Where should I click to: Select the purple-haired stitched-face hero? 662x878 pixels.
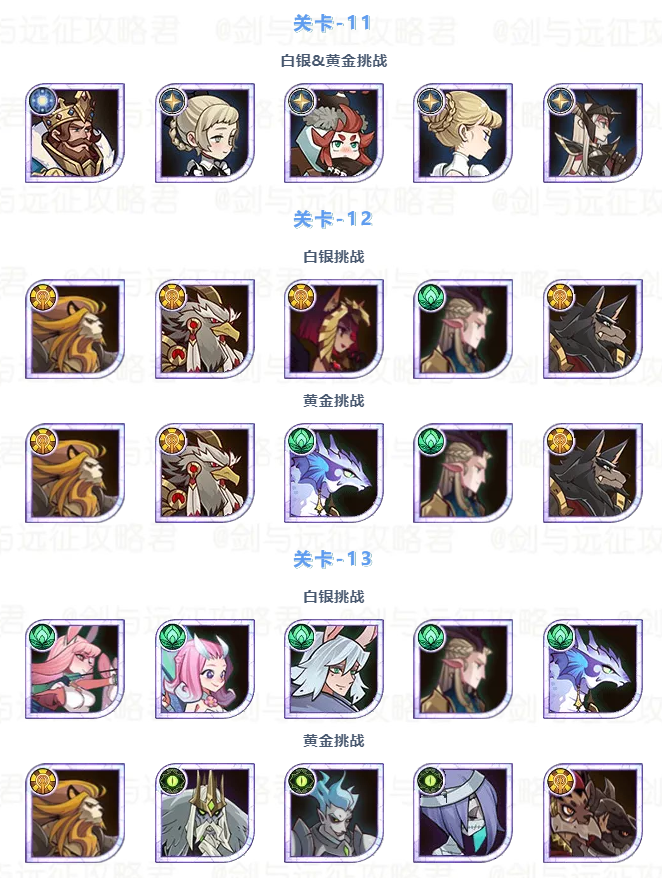[x=463, y=812]
